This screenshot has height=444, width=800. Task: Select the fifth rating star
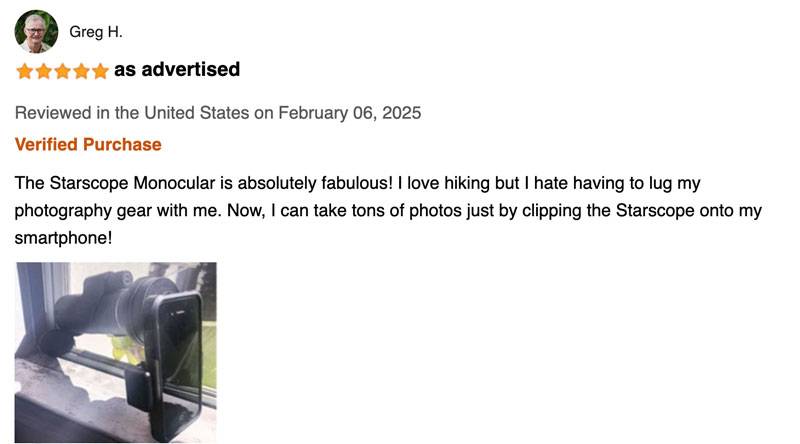[99, 71]
